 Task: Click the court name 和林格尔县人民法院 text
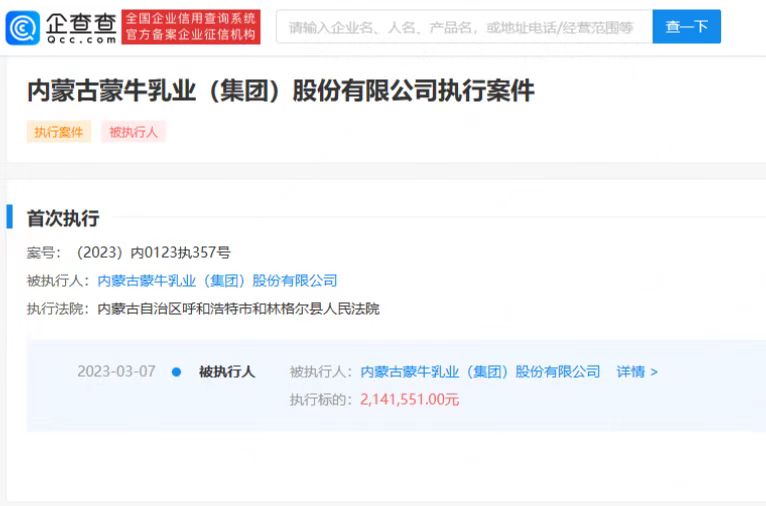238,309
